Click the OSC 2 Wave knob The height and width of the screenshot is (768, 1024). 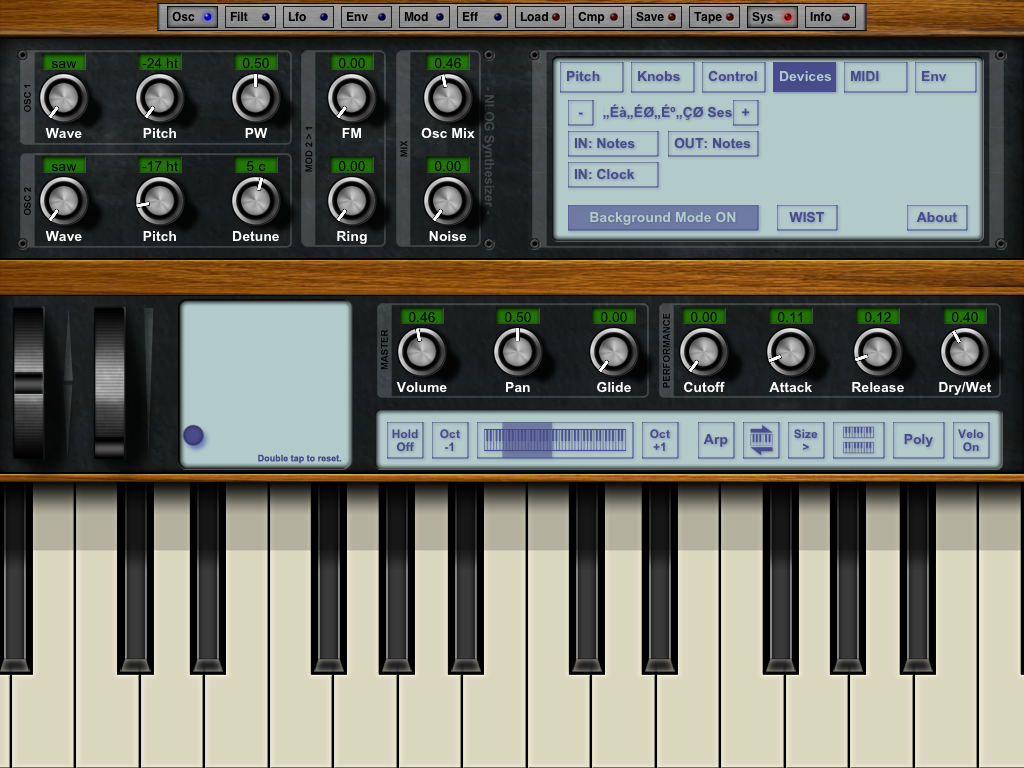(63, 200)
